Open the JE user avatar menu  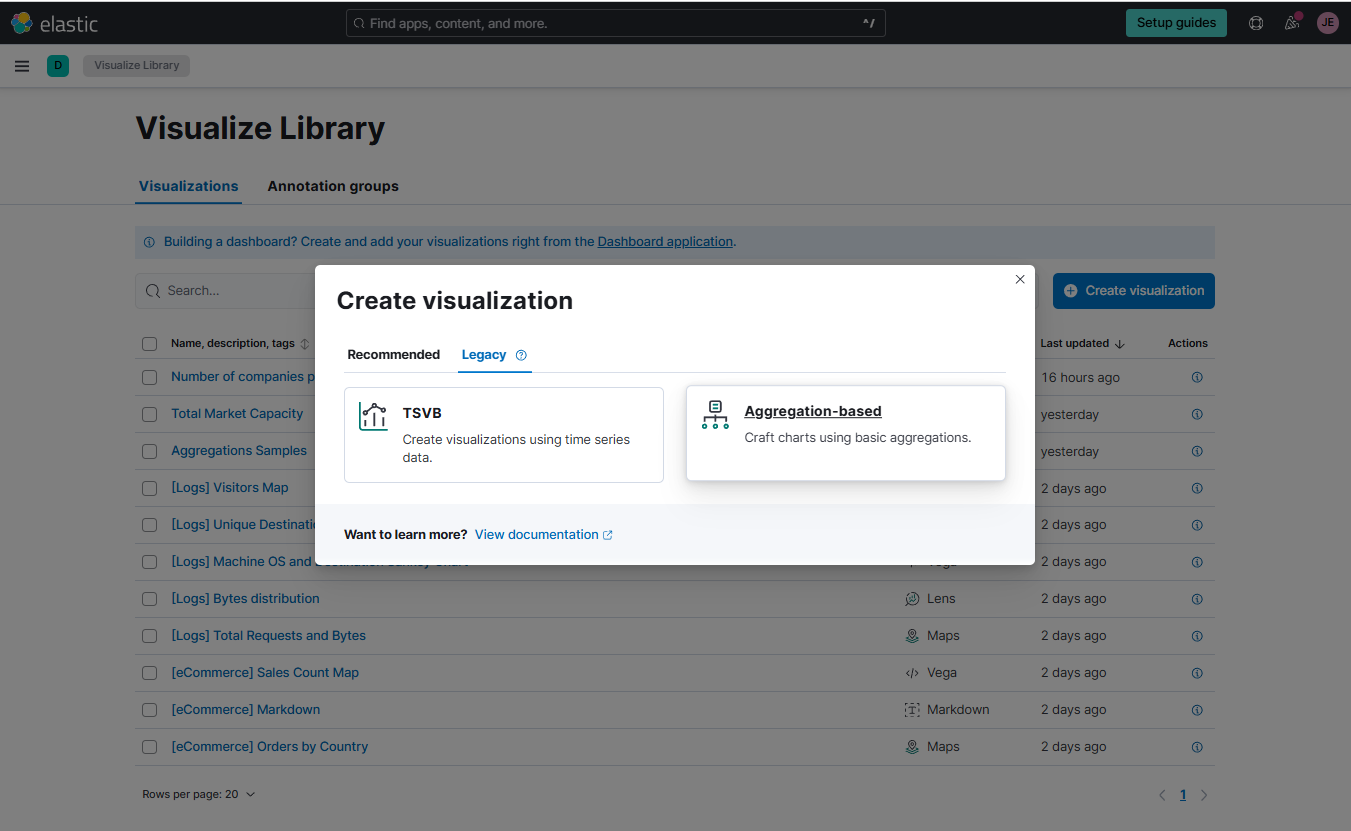[1328, 23]
